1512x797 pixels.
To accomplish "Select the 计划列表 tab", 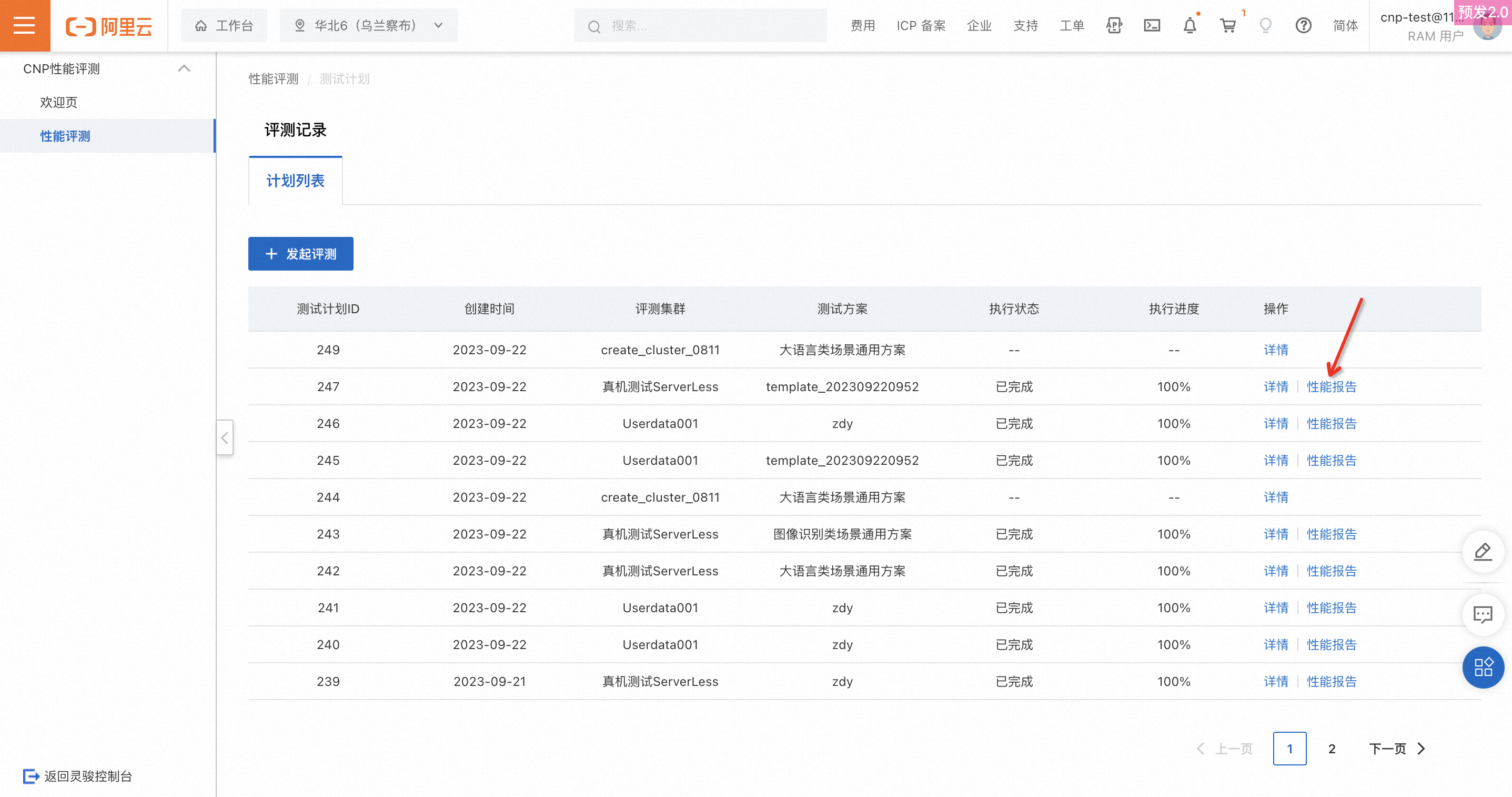I will click(295, 181).
